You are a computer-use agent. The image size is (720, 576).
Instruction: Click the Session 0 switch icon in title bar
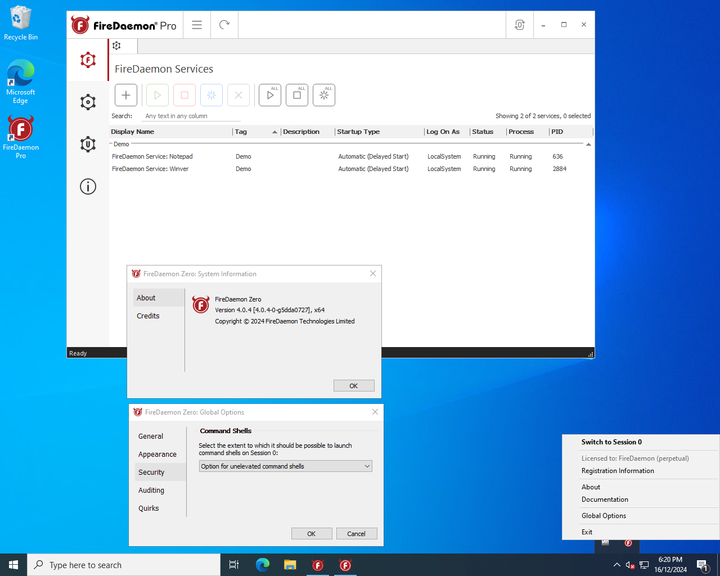pyautogui.click(x=519, y=25)
